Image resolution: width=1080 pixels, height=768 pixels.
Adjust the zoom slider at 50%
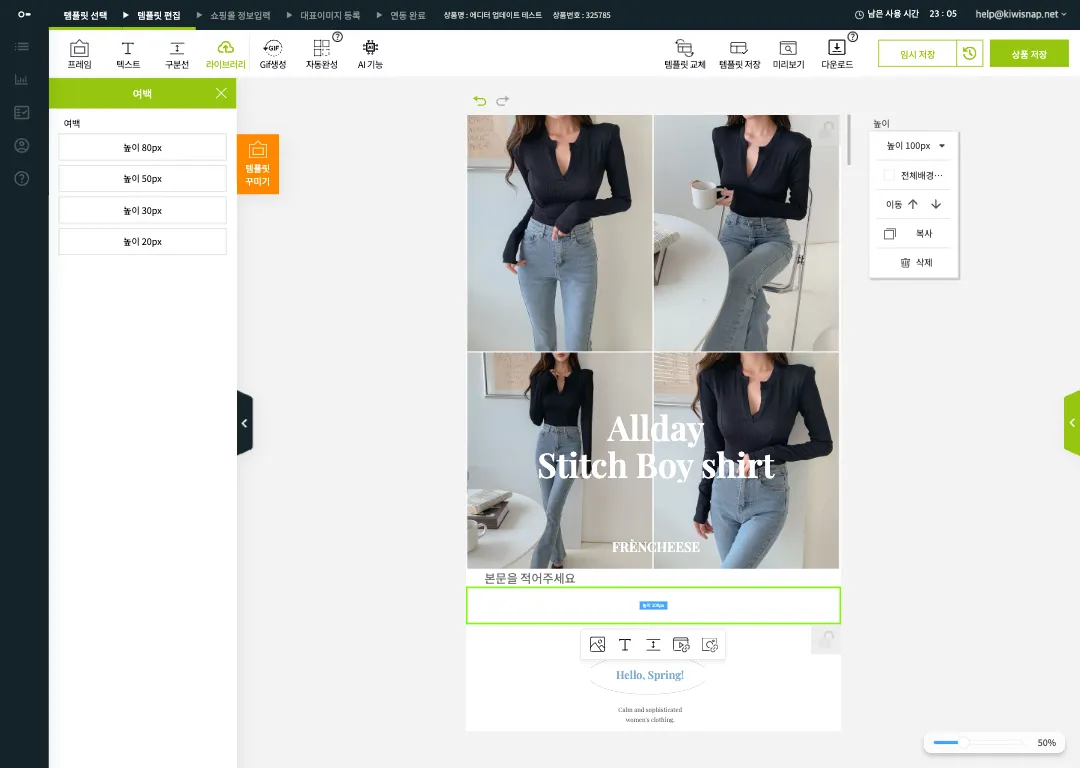coord(965,743)
